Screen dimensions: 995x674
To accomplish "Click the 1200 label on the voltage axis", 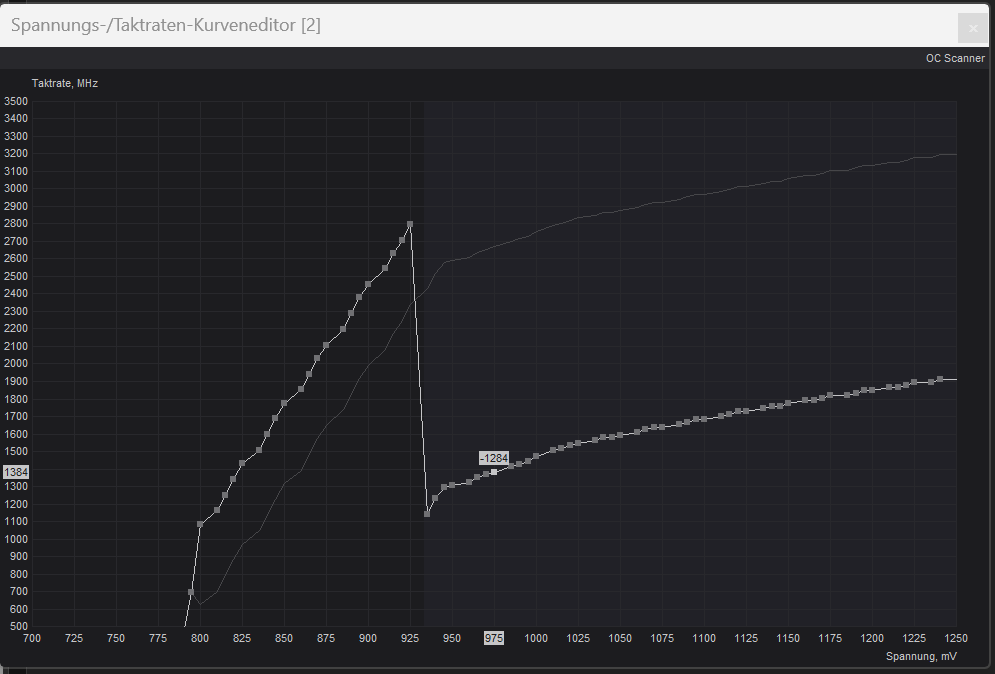I will [872, 638].
